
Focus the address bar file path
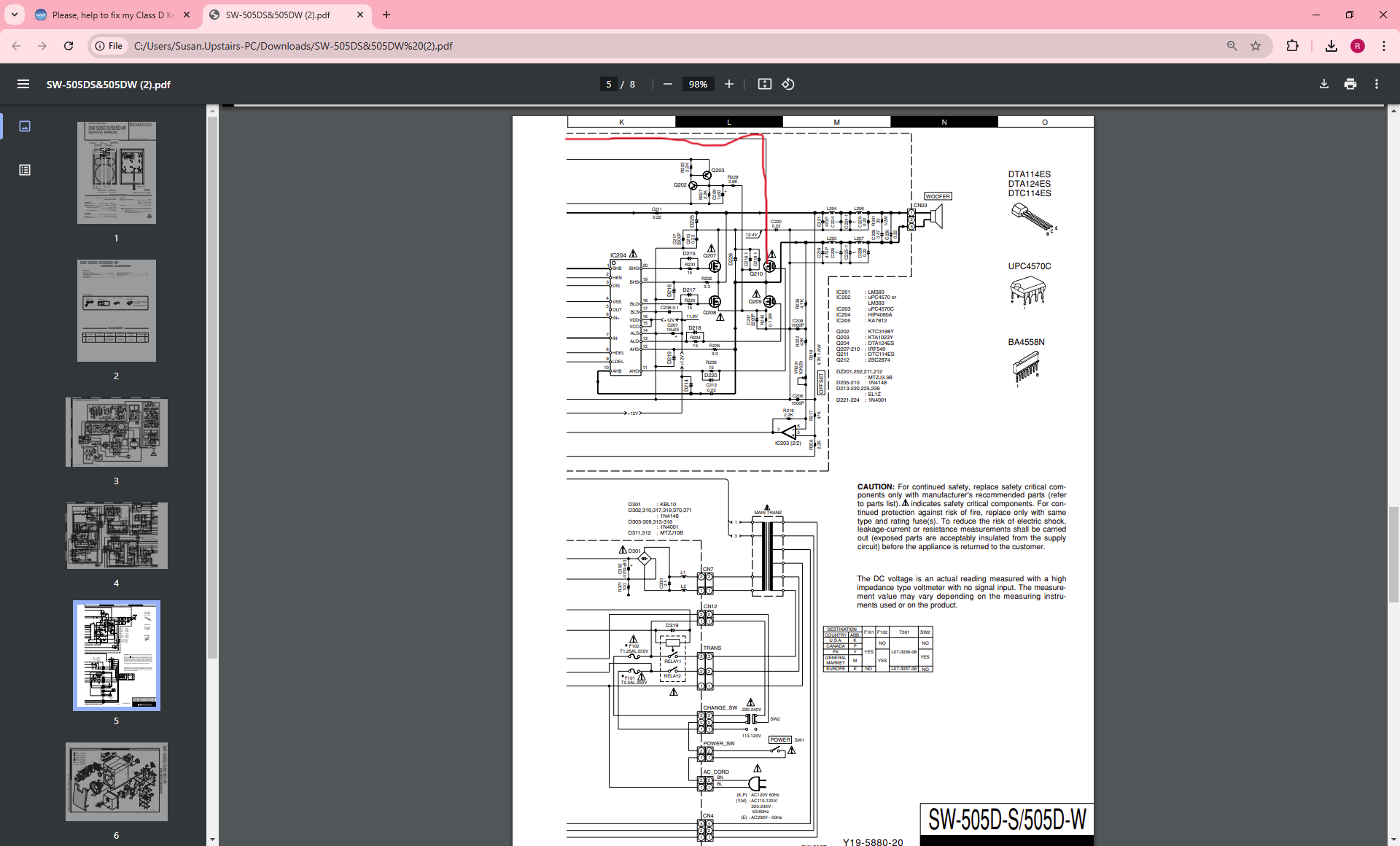pos(293,46)
